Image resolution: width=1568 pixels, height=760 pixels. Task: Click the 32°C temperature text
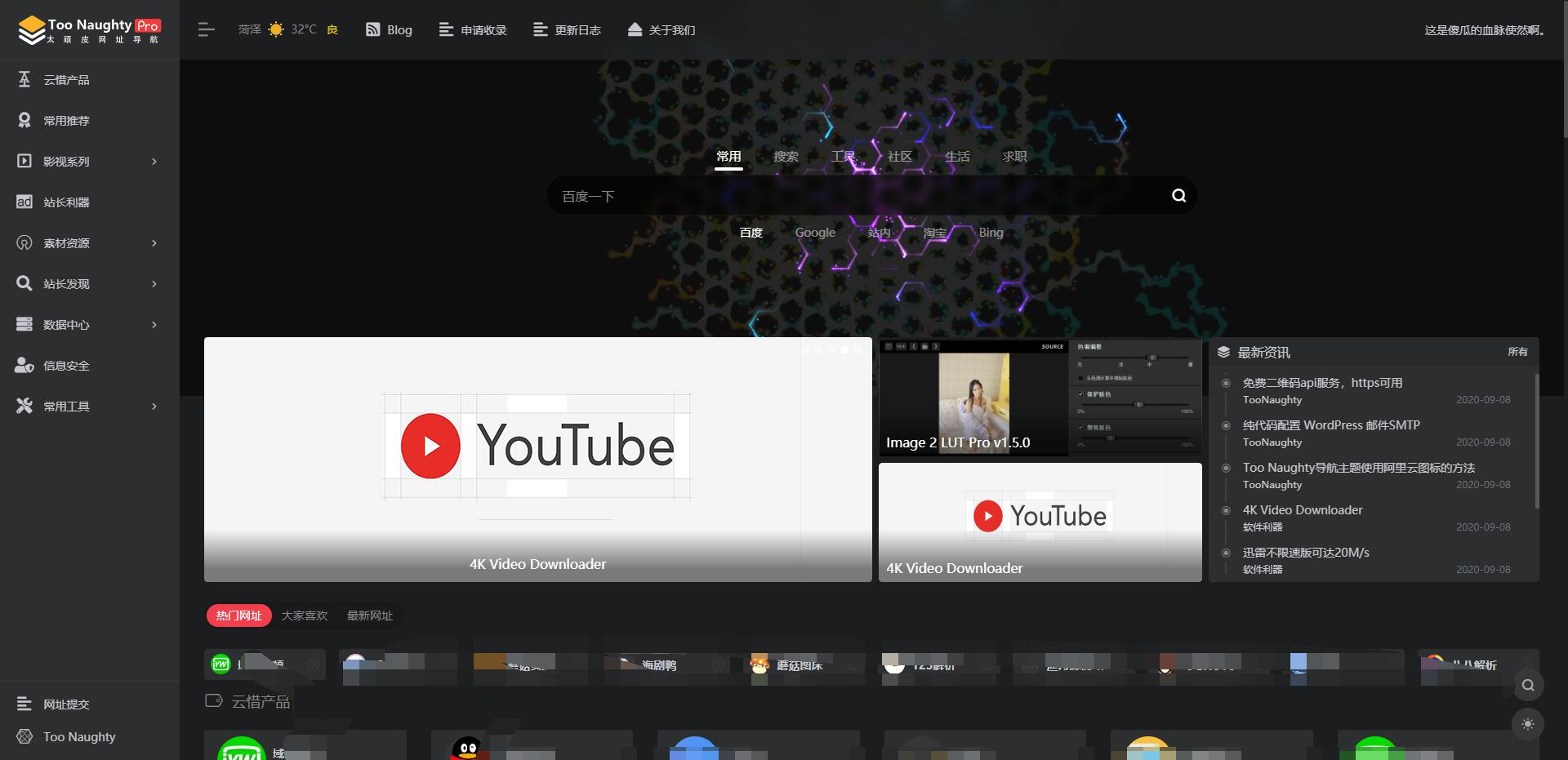[304, 29]
